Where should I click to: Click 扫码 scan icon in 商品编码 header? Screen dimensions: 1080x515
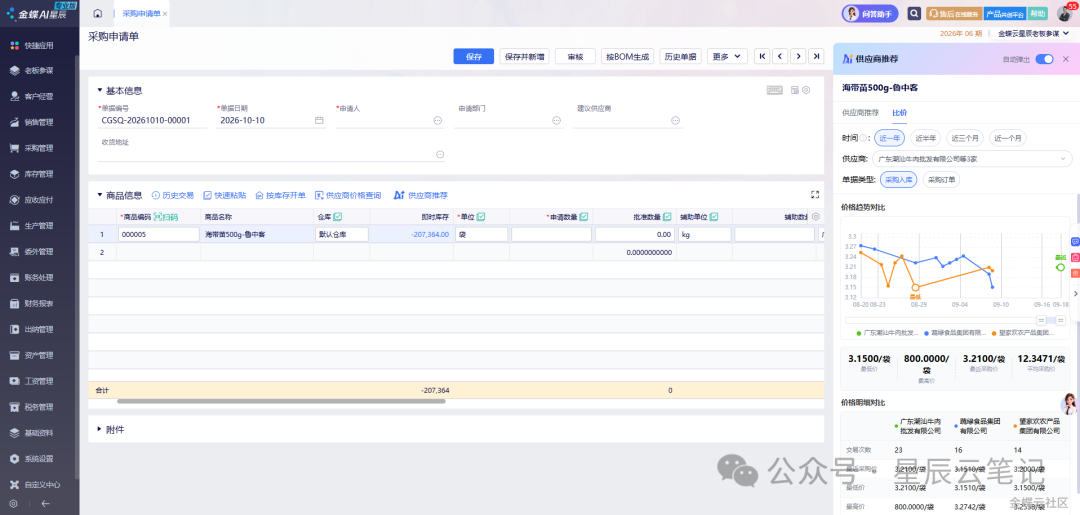click(166, 217)
